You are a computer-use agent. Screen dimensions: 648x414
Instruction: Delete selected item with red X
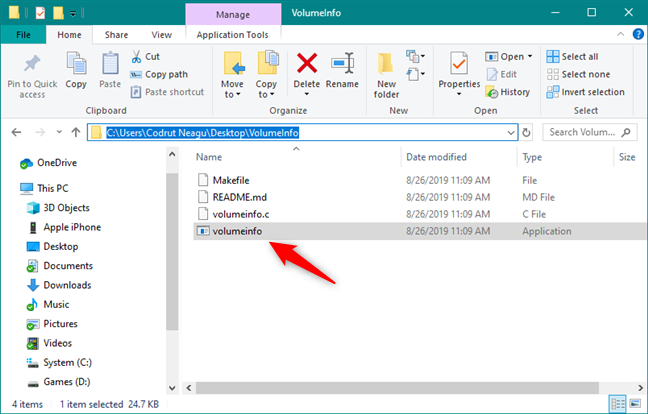(x=307, y=63)
